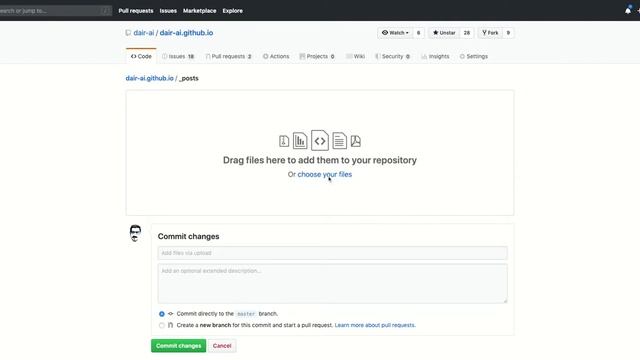640x360 pixels.
Task: Fork the repository
Action: pyautogui.click(x=490, y=33)
